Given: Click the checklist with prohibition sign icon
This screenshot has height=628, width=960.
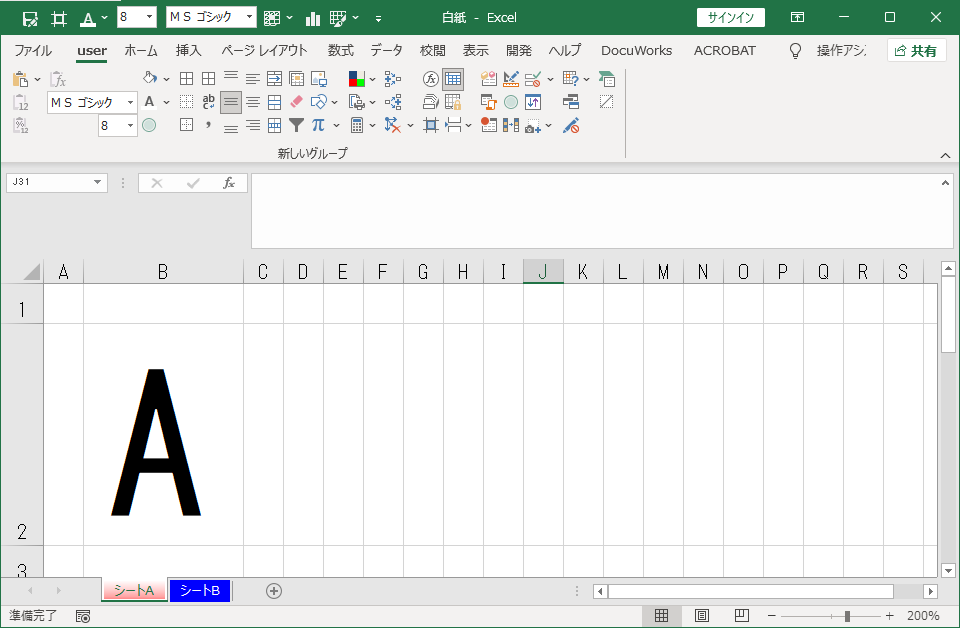Looking at the screenshot, I should (x=533, y=78).
